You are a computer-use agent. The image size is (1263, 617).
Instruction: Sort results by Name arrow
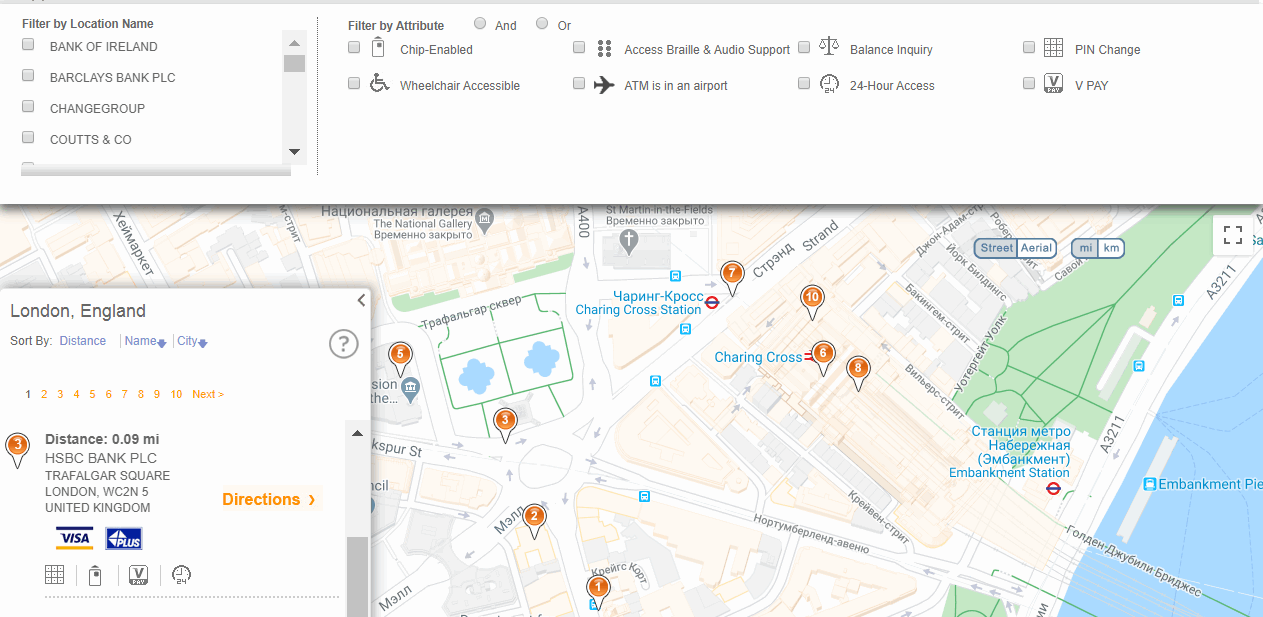pos(161,343)
